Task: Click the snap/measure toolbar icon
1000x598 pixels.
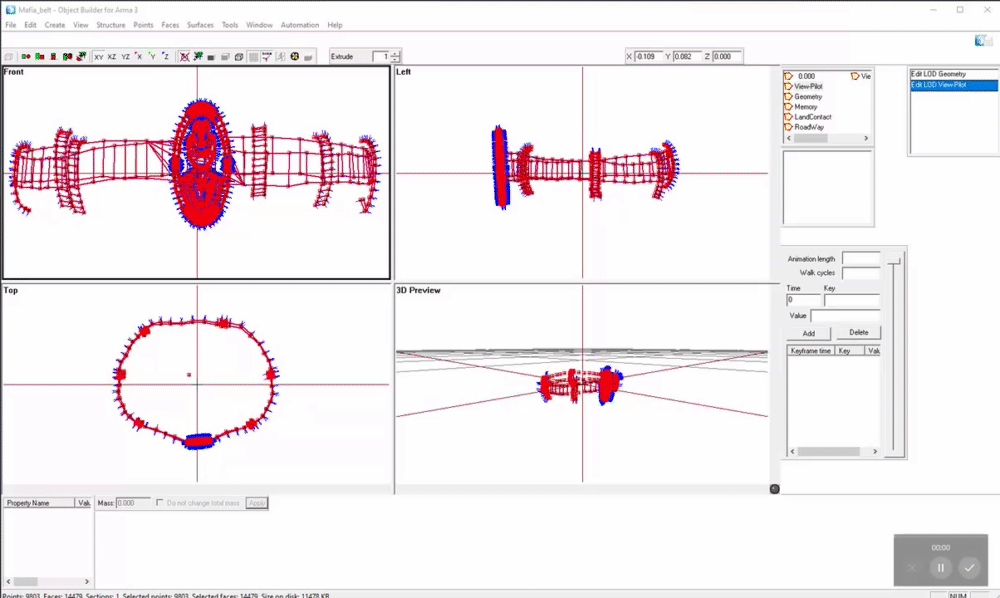Action: point(267,57)
